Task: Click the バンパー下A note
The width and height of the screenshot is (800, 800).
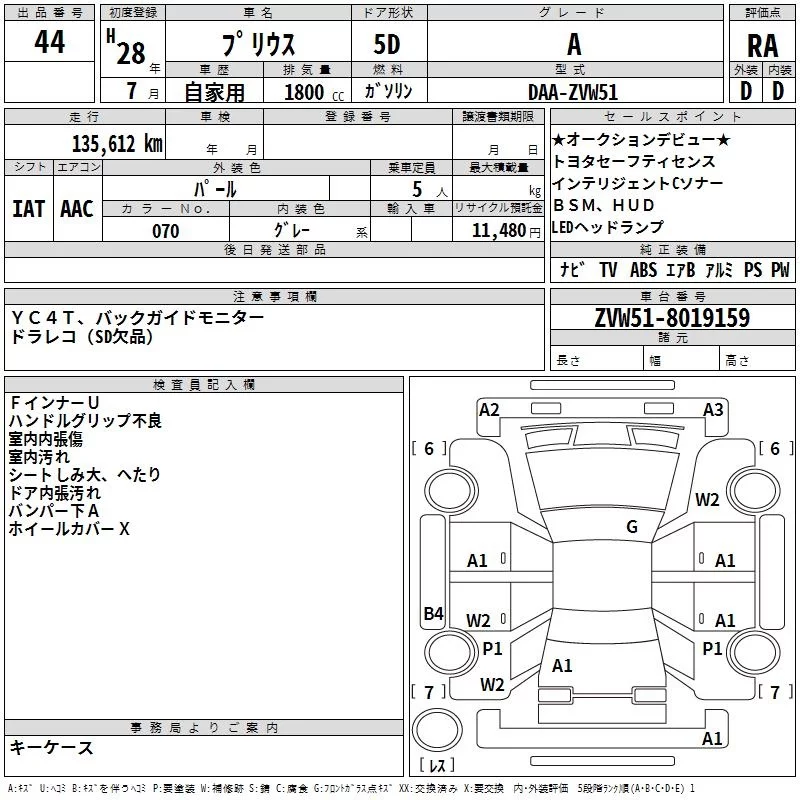Action: pos(54,511)
